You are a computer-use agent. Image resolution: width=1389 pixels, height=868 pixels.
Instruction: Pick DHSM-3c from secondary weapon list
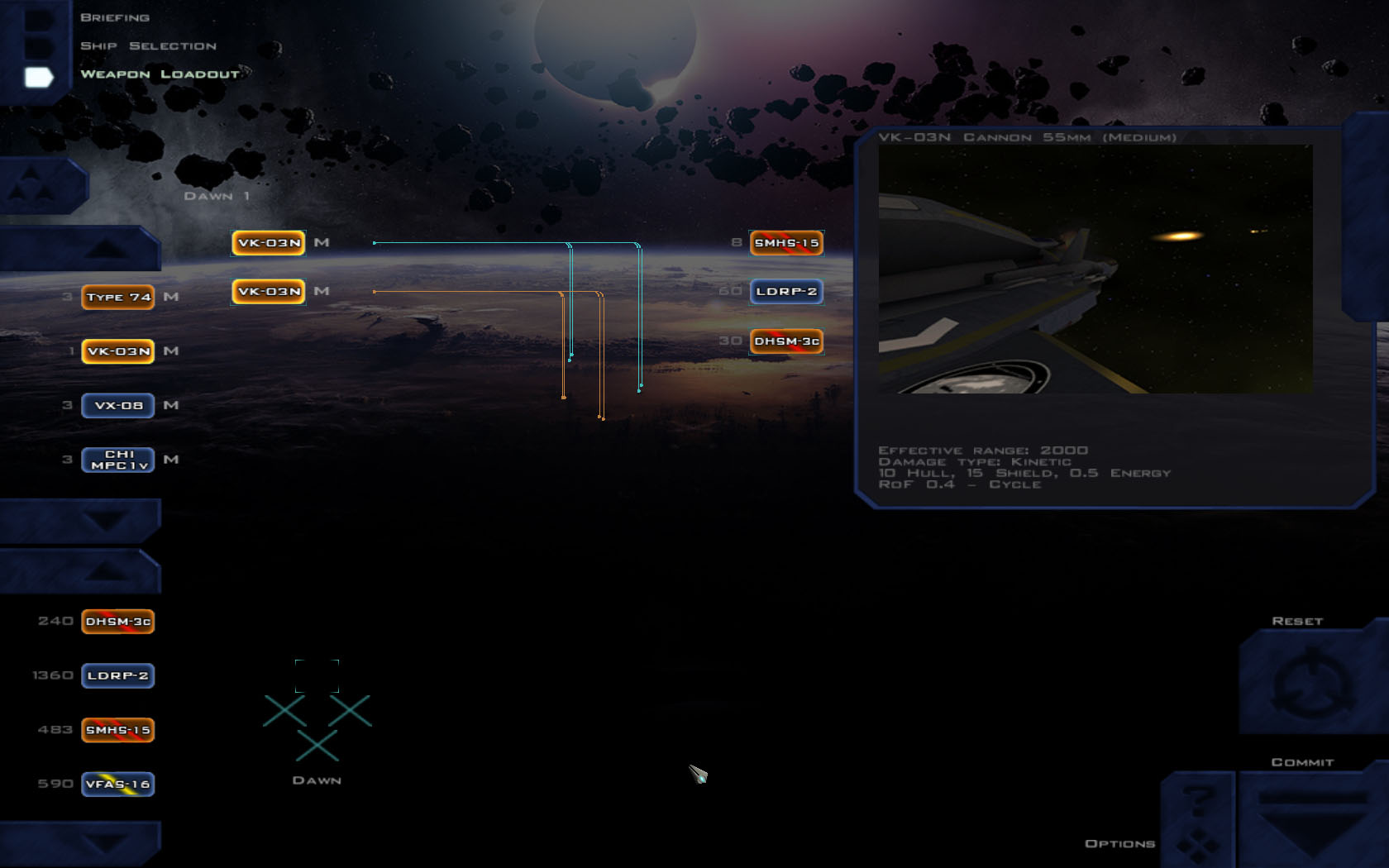click(x=118, y=622)
